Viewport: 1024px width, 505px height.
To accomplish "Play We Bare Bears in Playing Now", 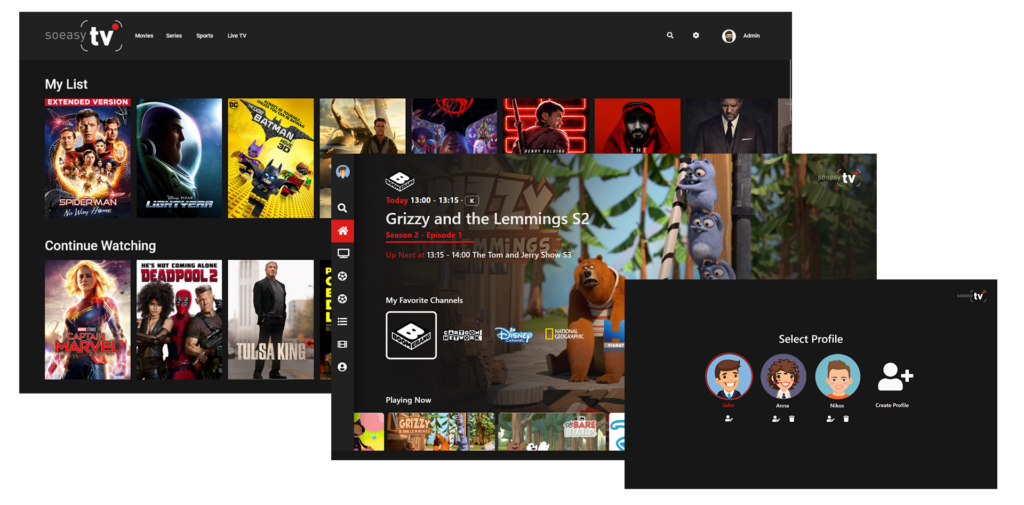I will coord(552,431).
